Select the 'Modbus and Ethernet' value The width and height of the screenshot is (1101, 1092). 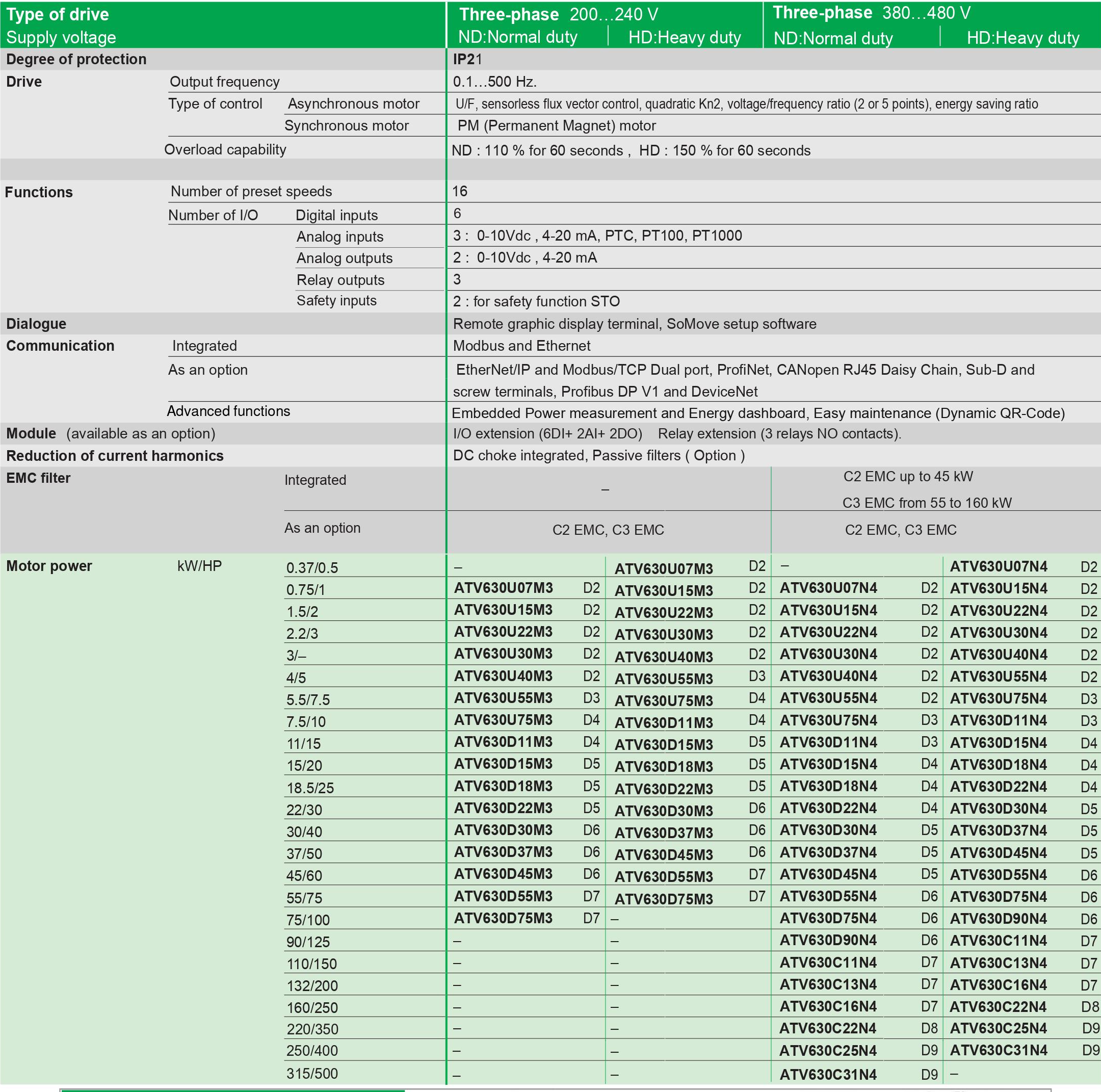click(x=521, y=346)
